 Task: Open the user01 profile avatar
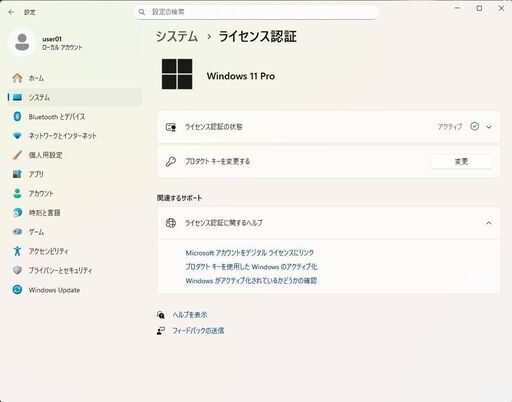coord(22,42)
